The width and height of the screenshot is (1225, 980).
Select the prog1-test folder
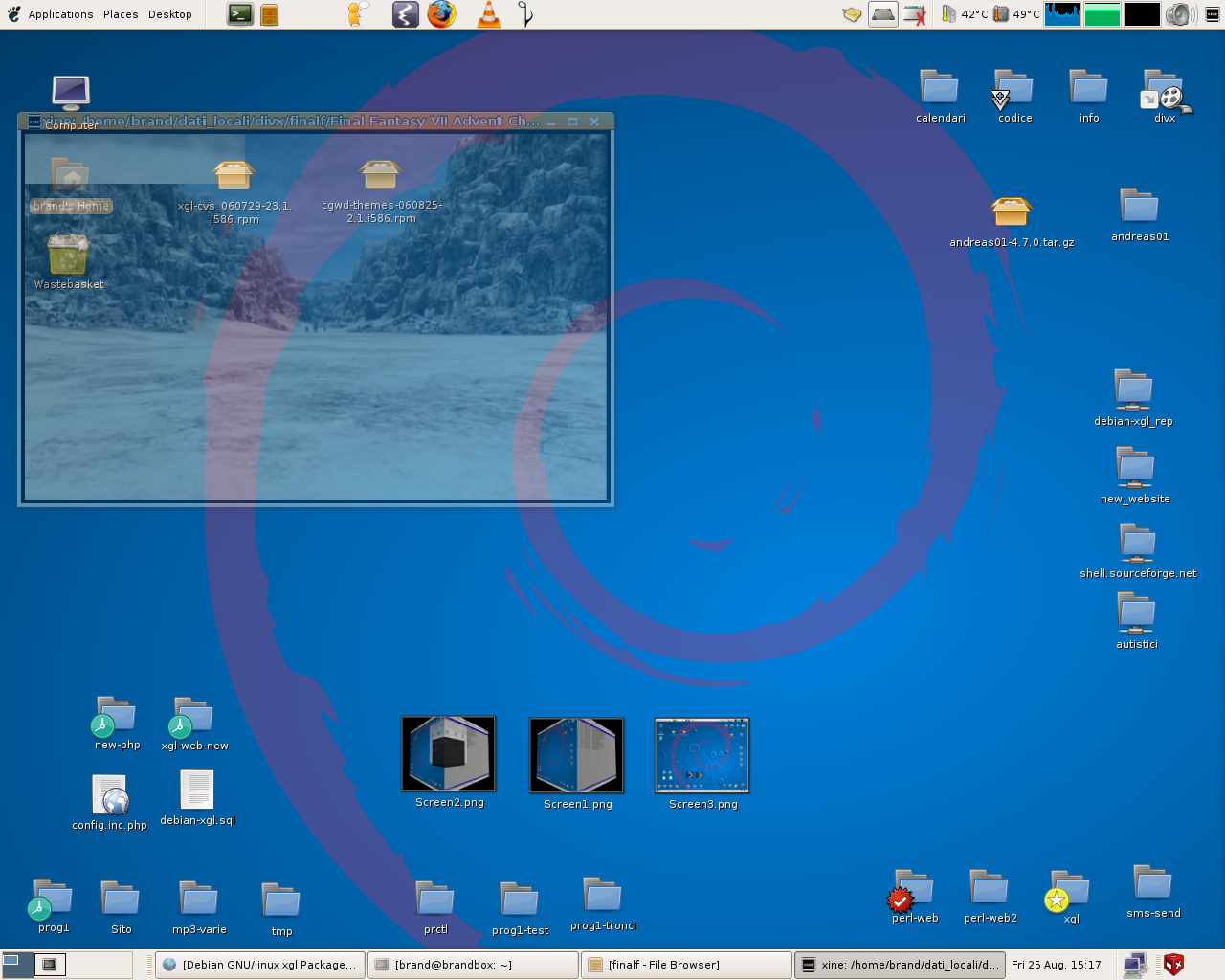coord(520,908)
